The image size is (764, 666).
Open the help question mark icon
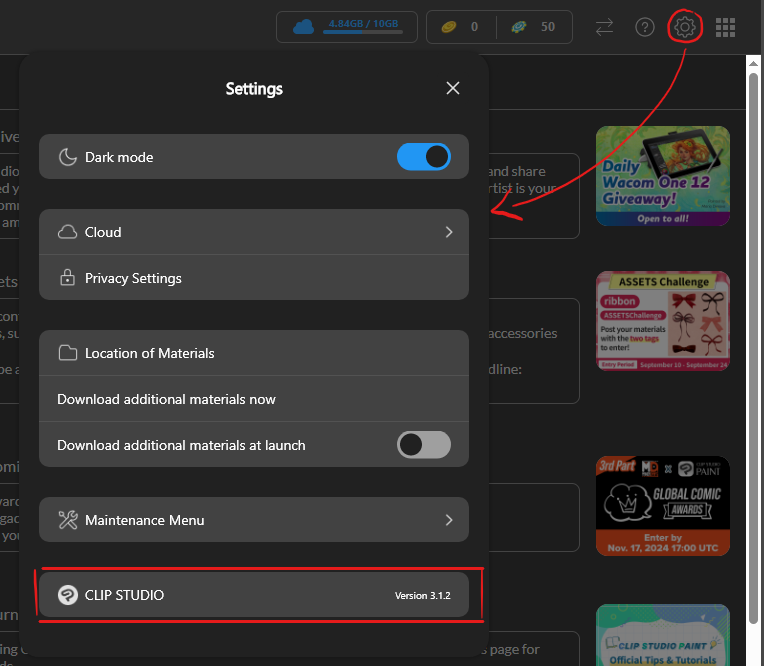click(645, 27)
